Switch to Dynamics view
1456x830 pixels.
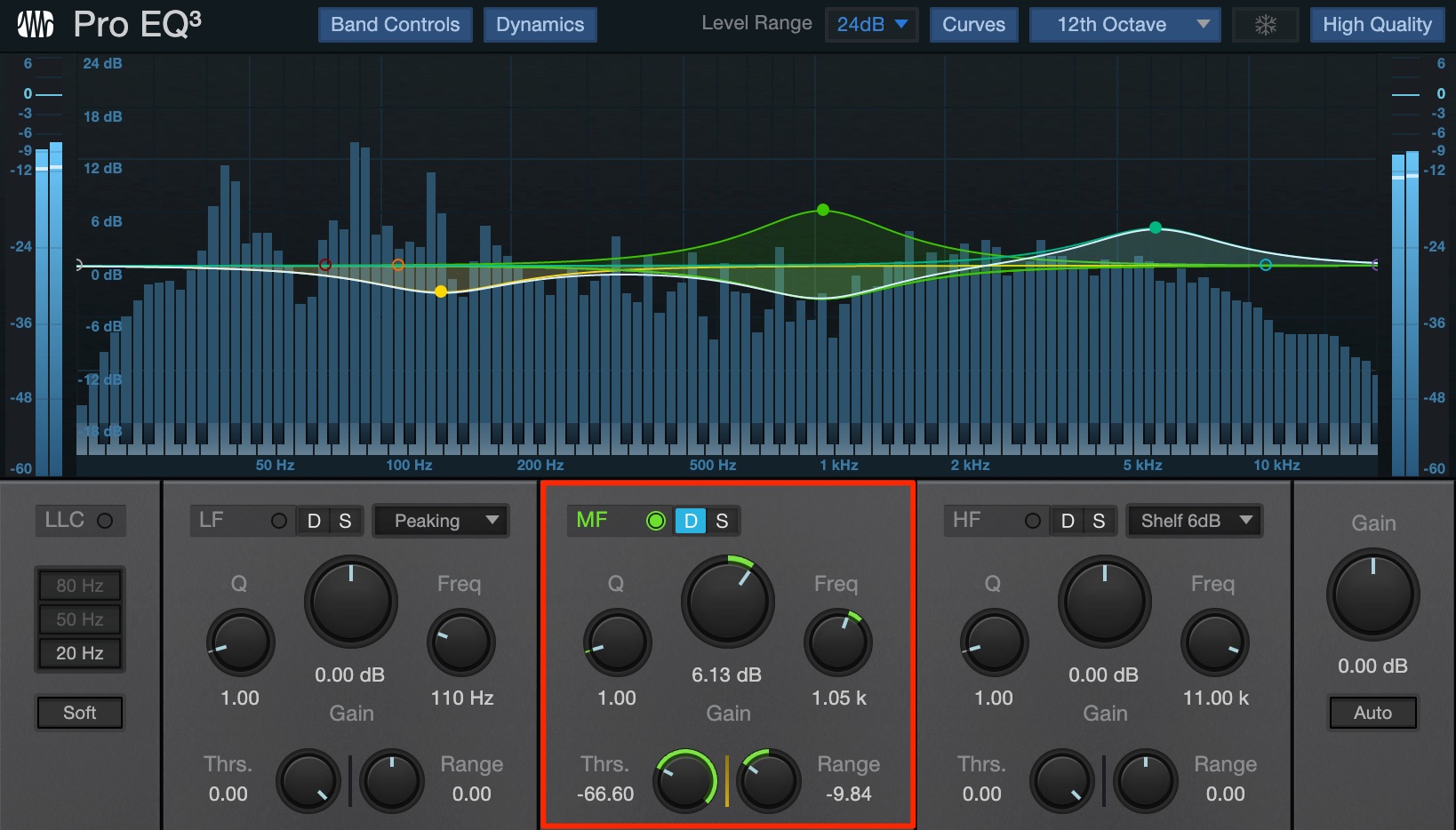pyautogui.click(x=540, y=25)
